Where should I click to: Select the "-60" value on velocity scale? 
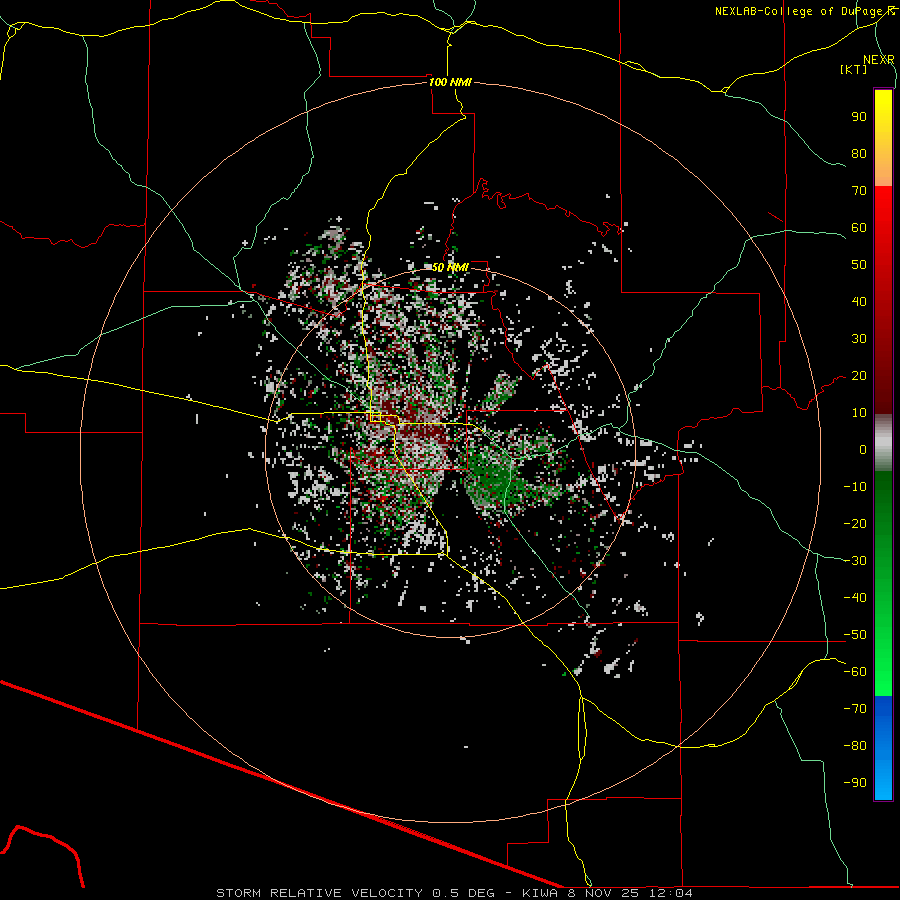855,672
